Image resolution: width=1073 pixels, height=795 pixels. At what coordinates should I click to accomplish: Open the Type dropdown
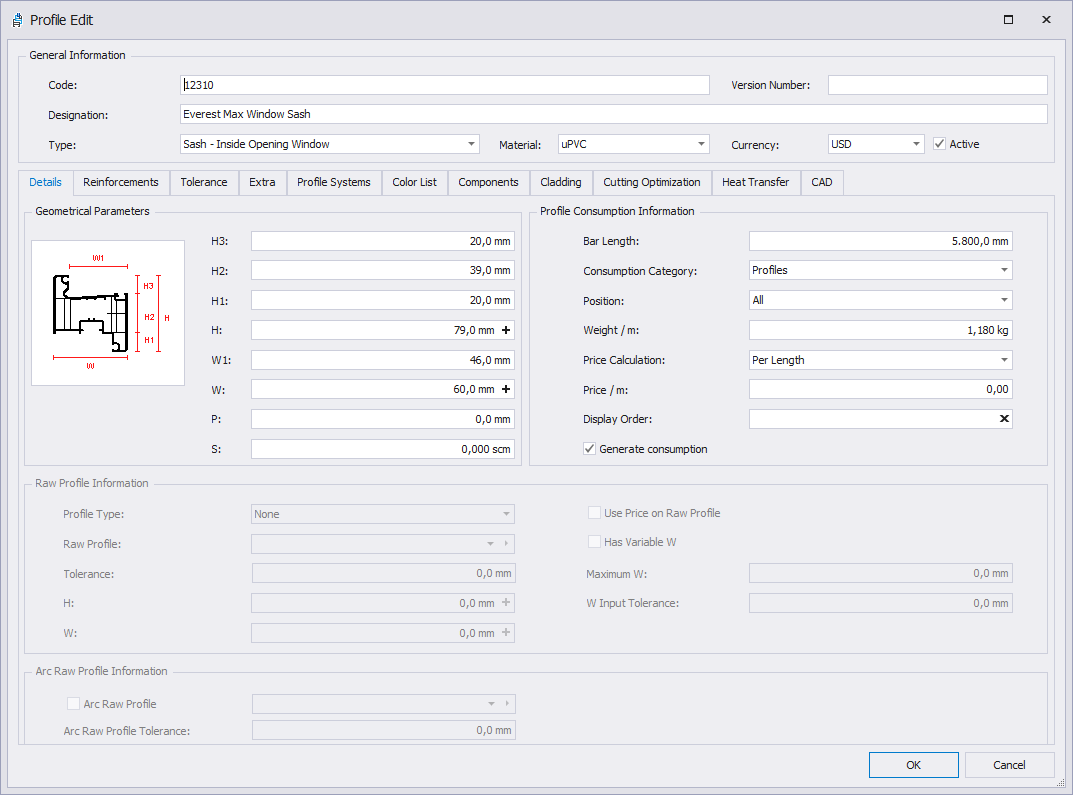[x=472, y=144]
